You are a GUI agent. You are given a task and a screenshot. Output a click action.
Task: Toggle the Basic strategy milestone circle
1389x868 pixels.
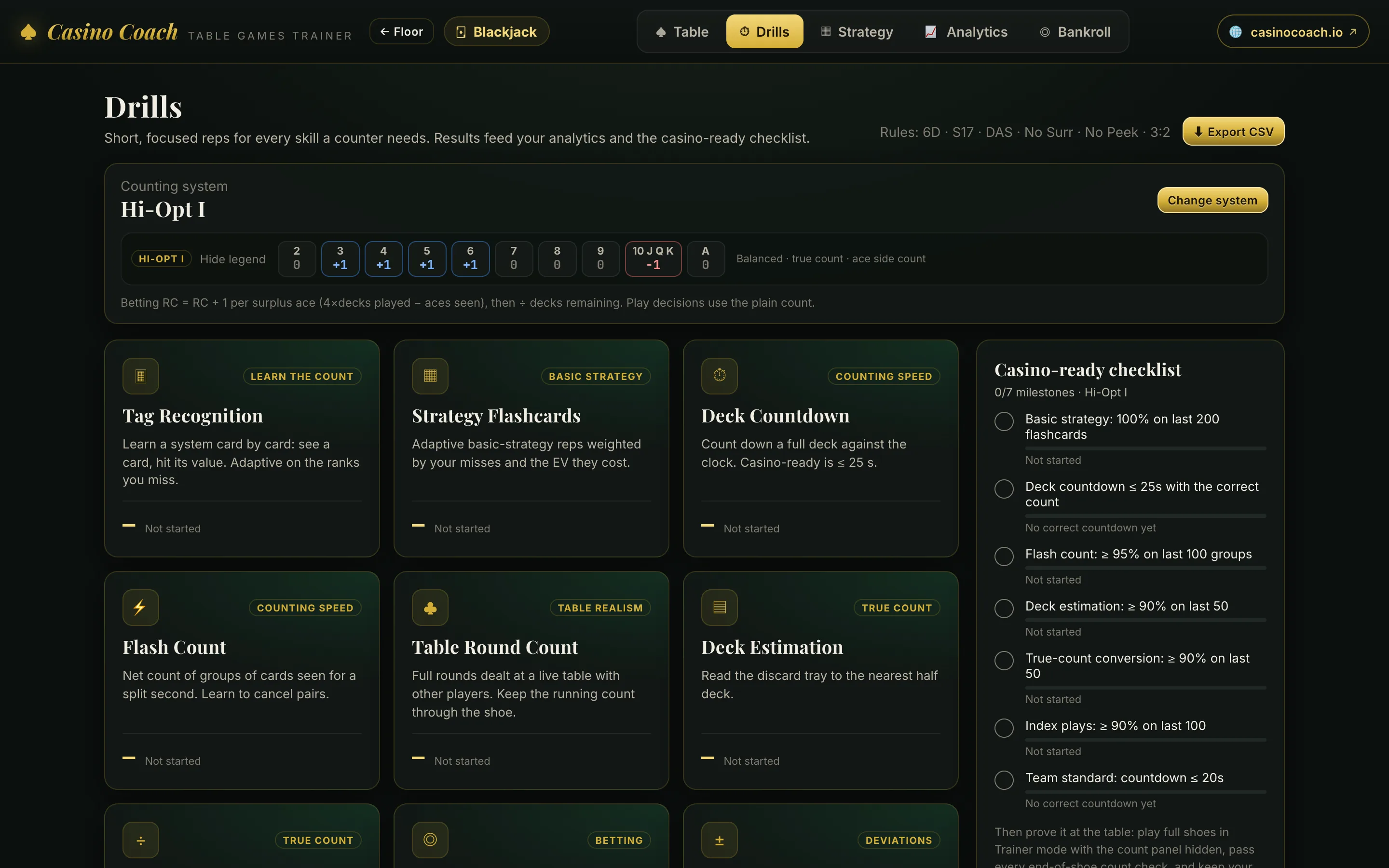(x=1004, y=421)
